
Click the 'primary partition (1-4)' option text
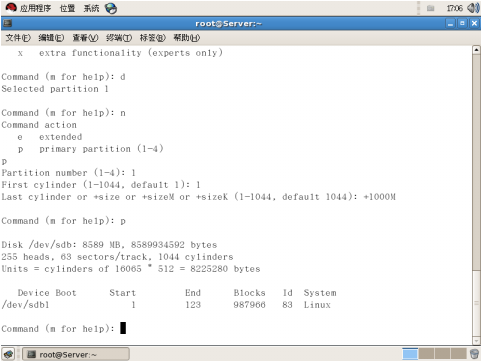101,149
